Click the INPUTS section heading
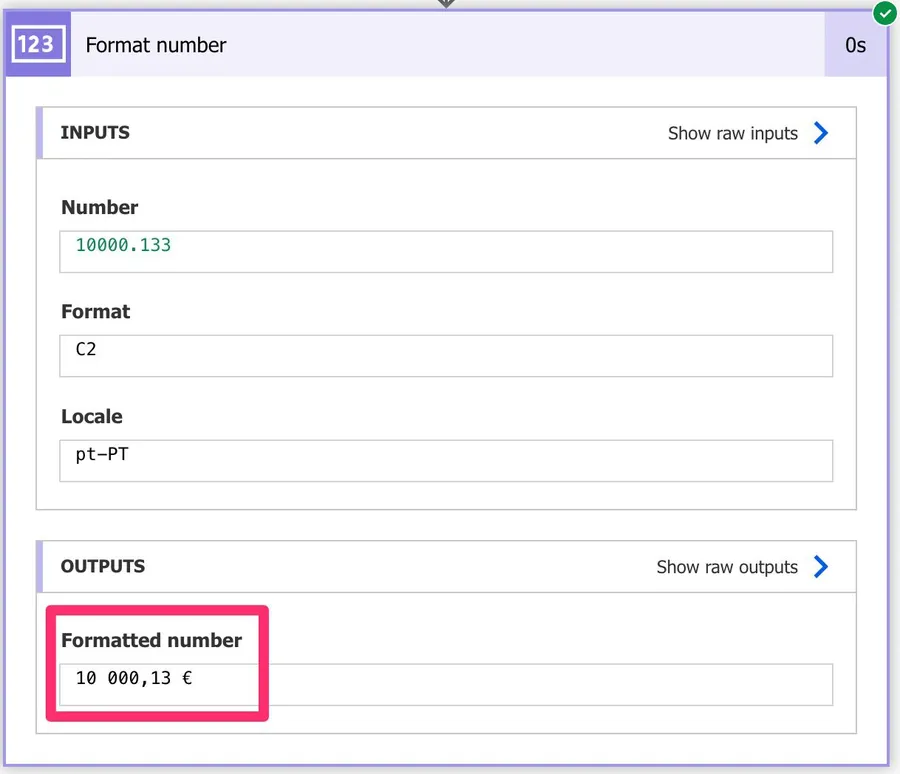Screen dimensions: 900x774 tap(95, 133)
